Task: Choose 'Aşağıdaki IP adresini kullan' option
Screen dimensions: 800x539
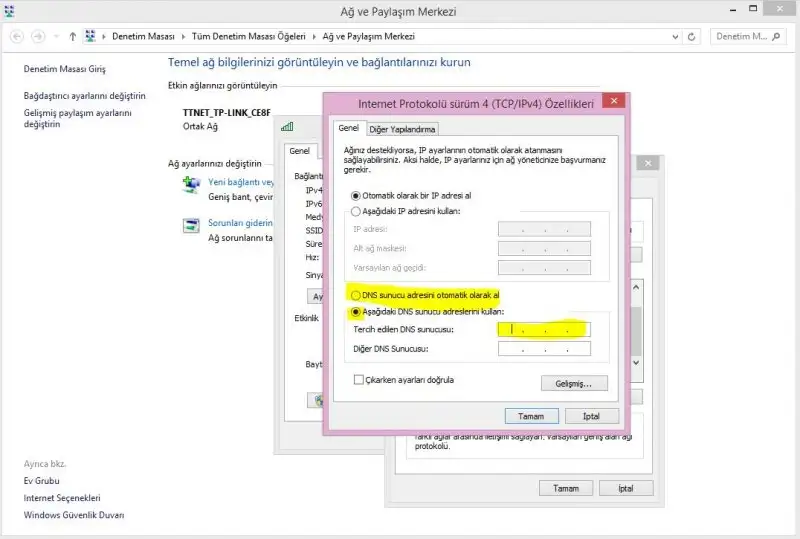Action: (355, 211)
